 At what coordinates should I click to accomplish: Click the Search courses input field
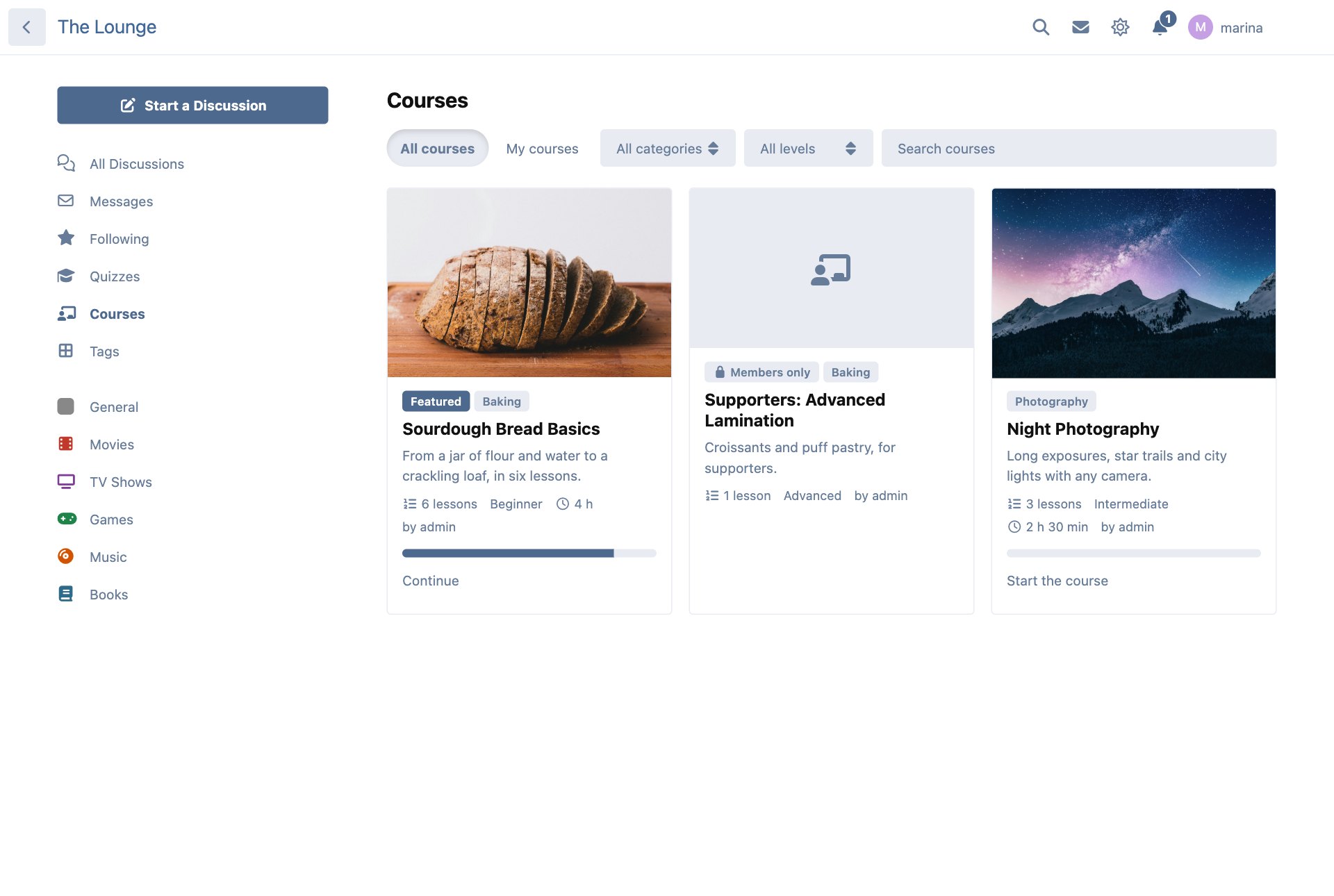pos(1078,148)
